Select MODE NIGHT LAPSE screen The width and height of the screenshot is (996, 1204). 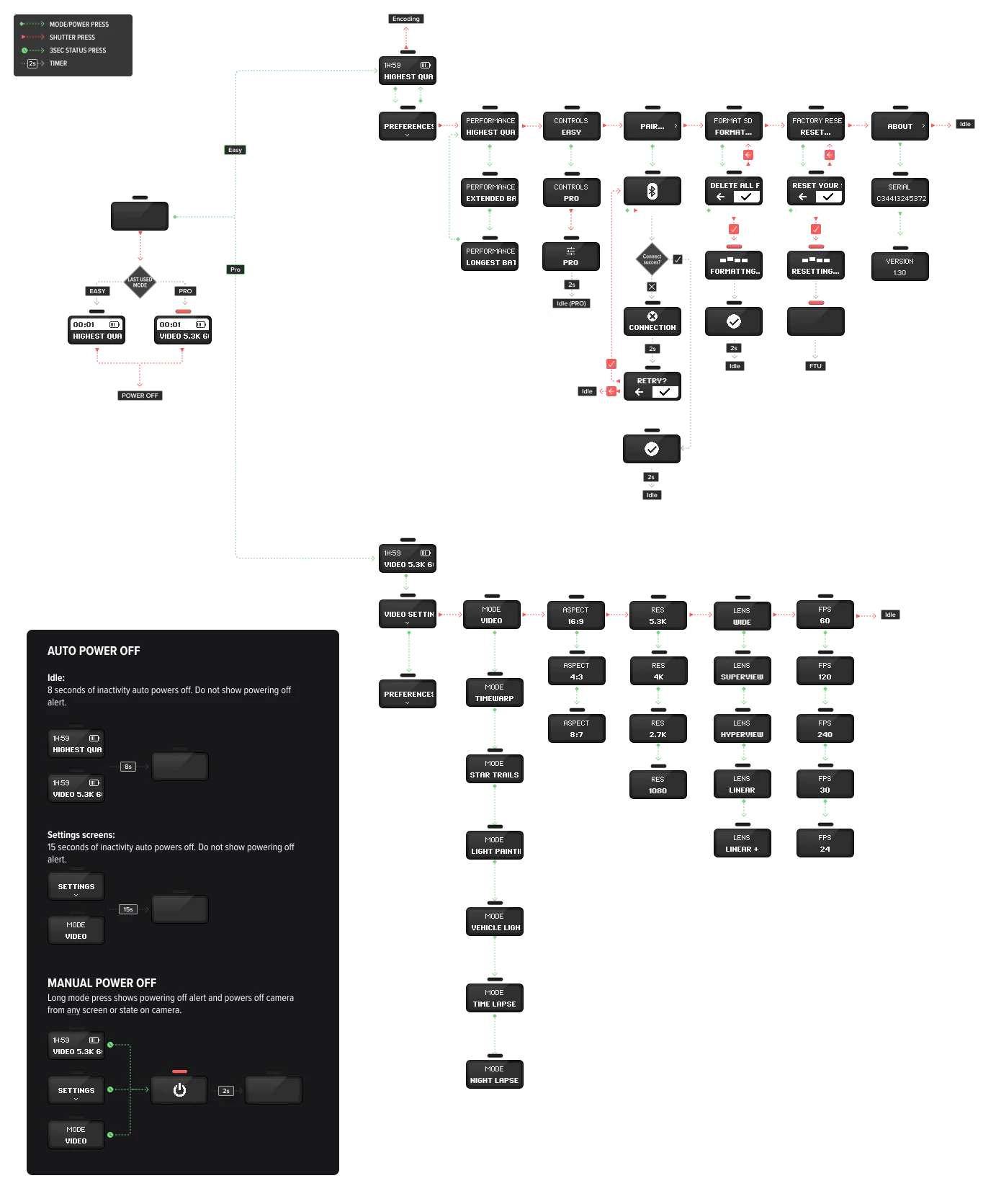[x=495, y=1074]
